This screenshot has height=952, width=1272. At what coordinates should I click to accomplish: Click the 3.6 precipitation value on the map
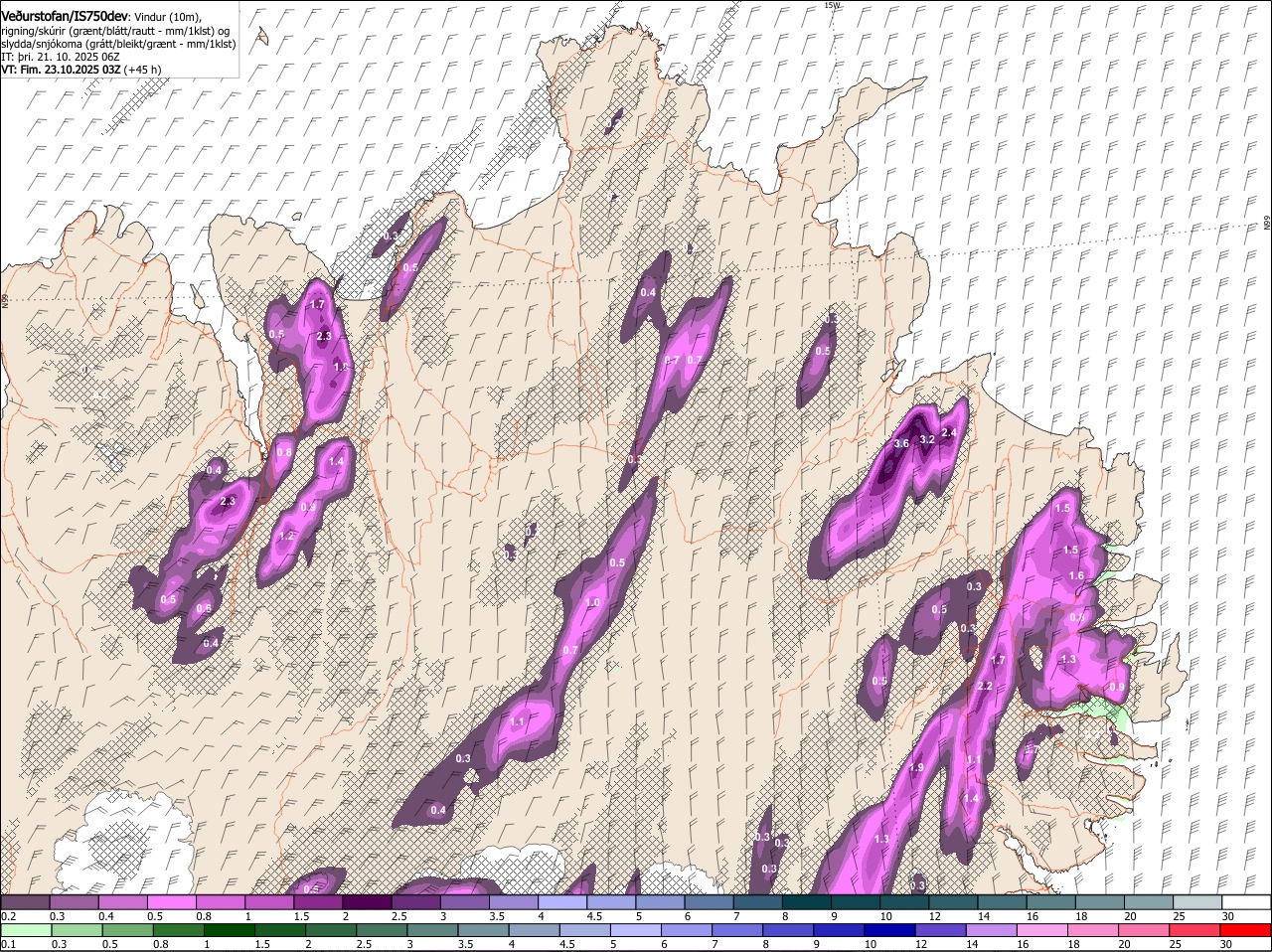pos(902,443)
